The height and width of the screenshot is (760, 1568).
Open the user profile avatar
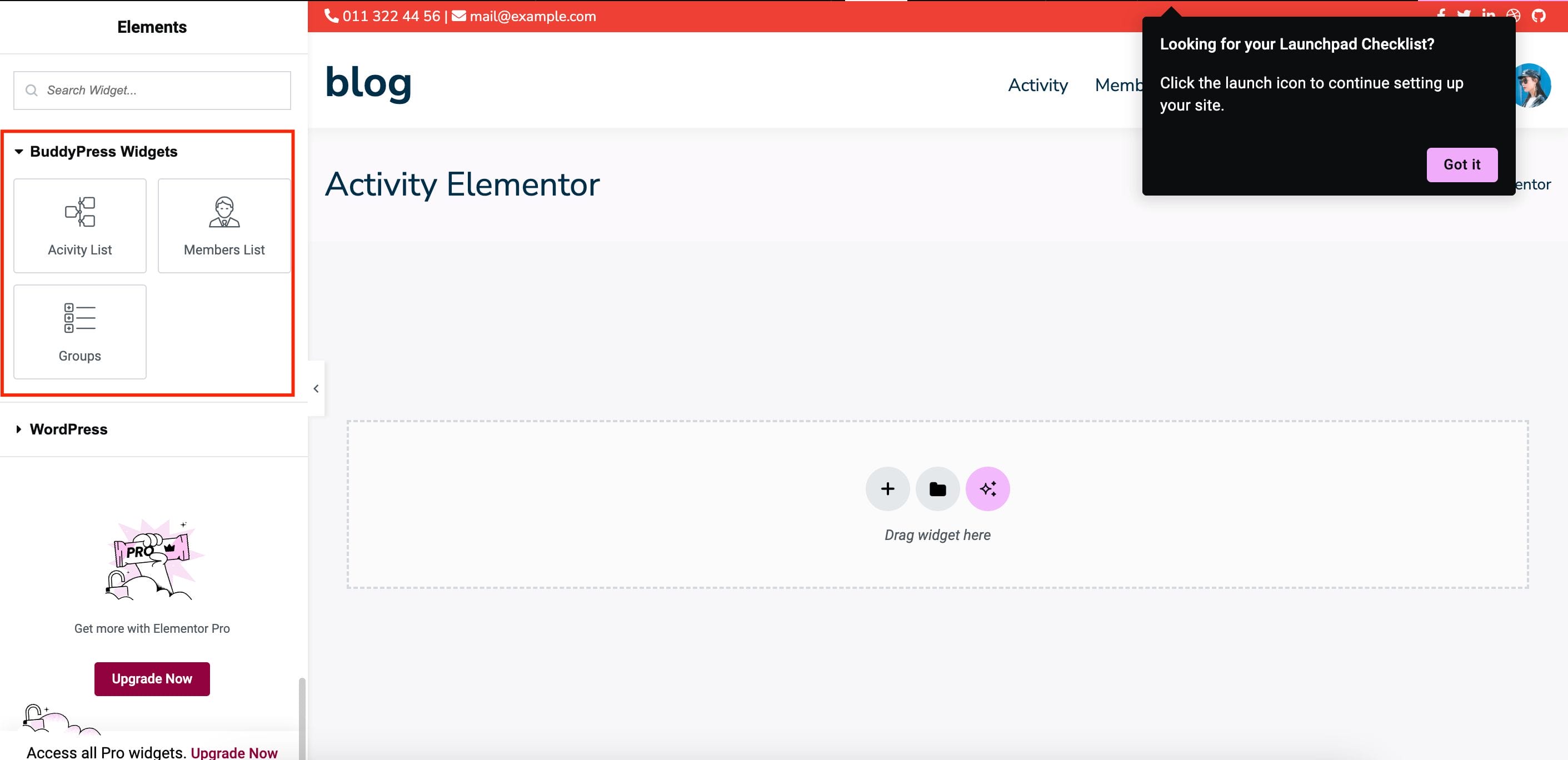(1534, 85)
